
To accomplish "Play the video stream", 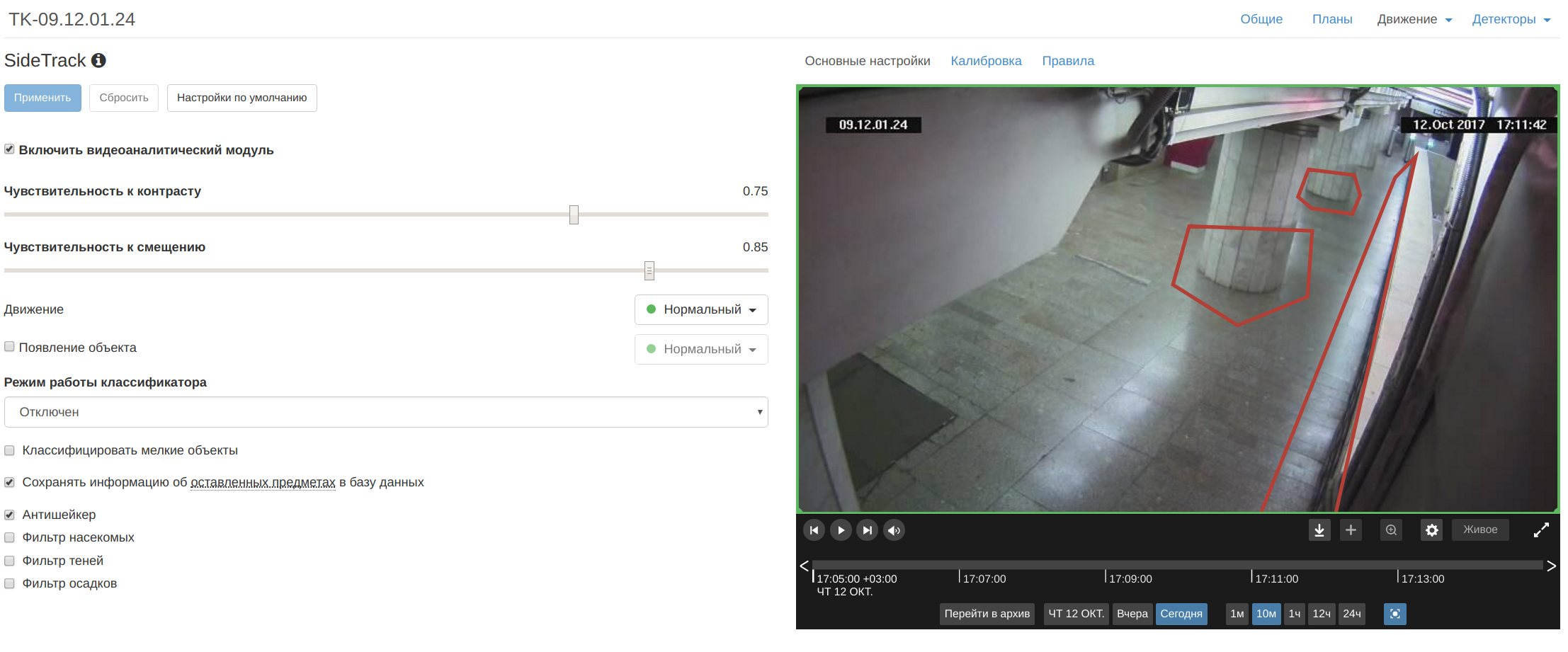I will coord(841,530).
